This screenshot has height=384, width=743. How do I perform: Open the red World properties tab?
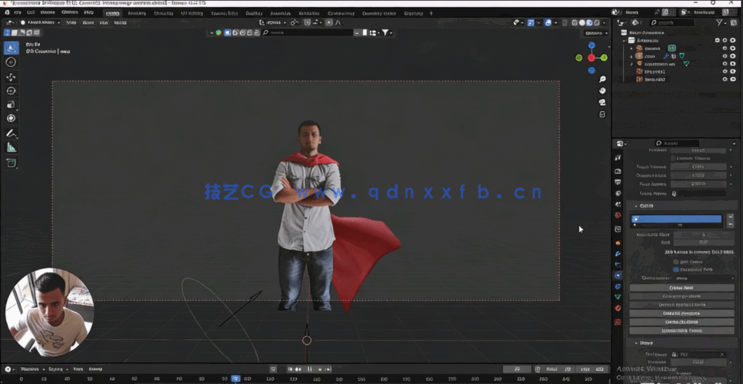point(618,215)
